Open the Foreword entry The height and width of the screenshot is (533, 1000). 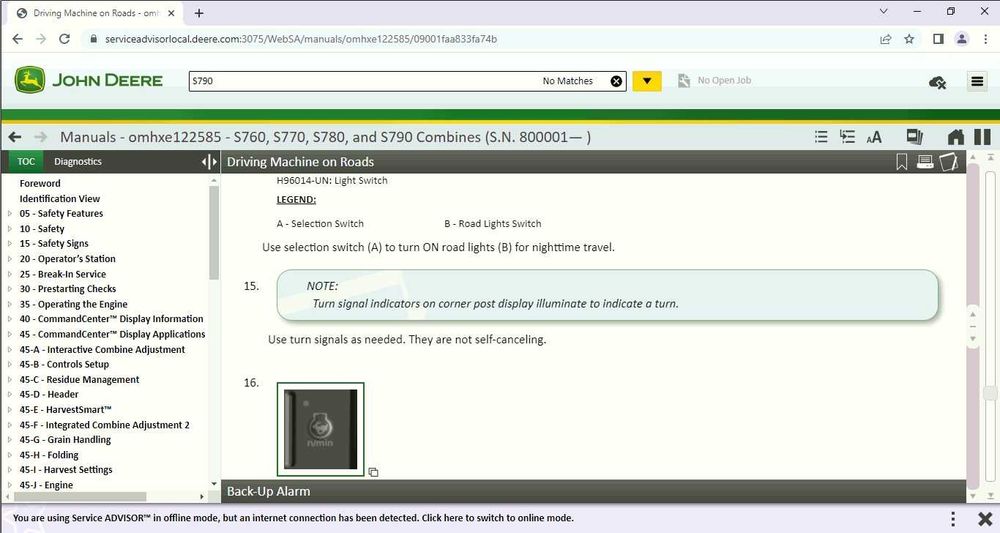[40, 184]
